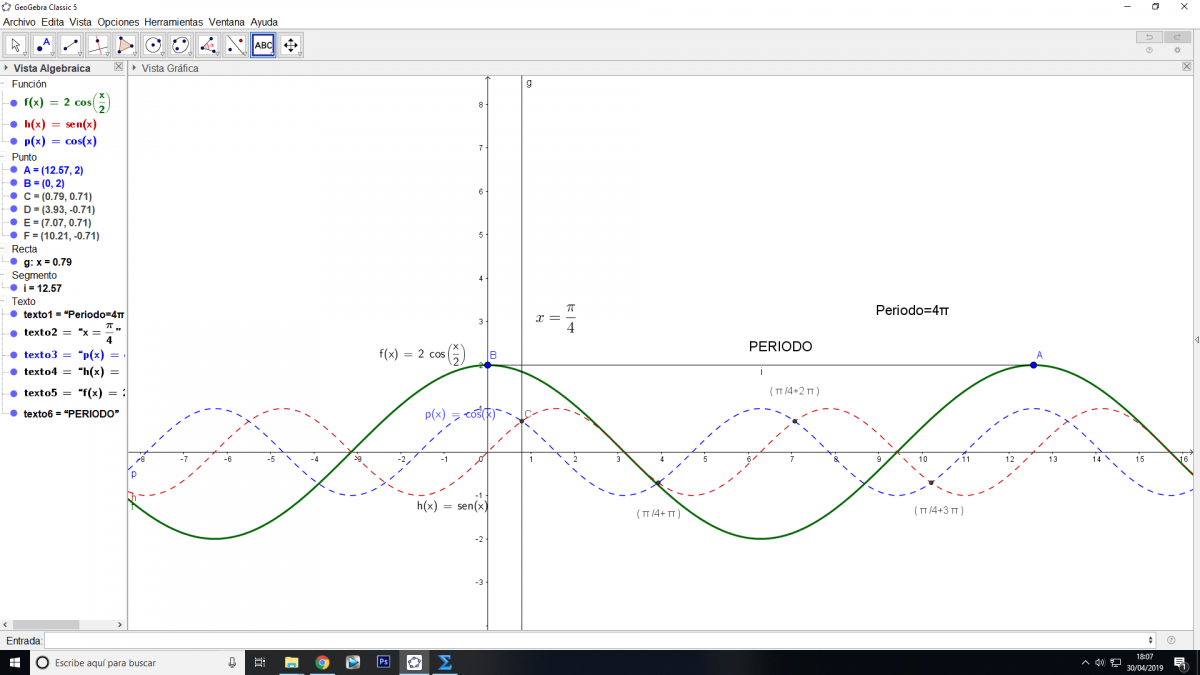The height and width of the screenshot is (675, 1200).
Task: Choose the Ellipse conic tool
Action: tap(180, 45)
